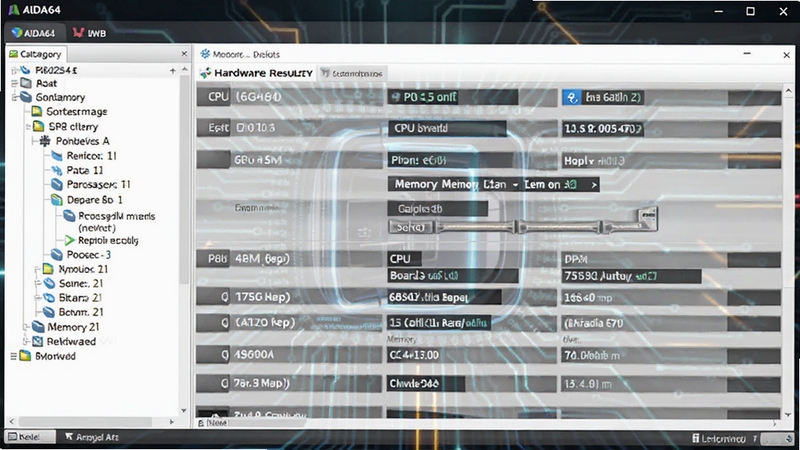Click the Sortesrmage folder icon
This screenshot has height=450, width=800.
tap(37, 111)
